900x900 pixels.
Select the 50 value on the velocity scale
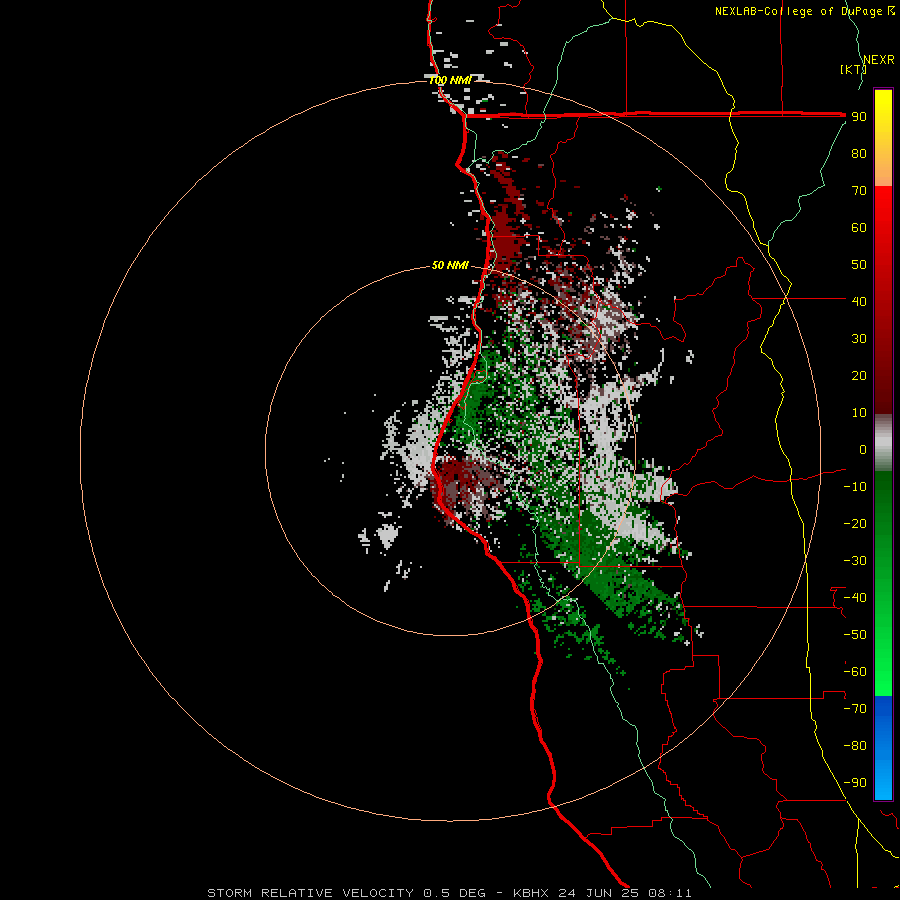click(x=859, y=265)
